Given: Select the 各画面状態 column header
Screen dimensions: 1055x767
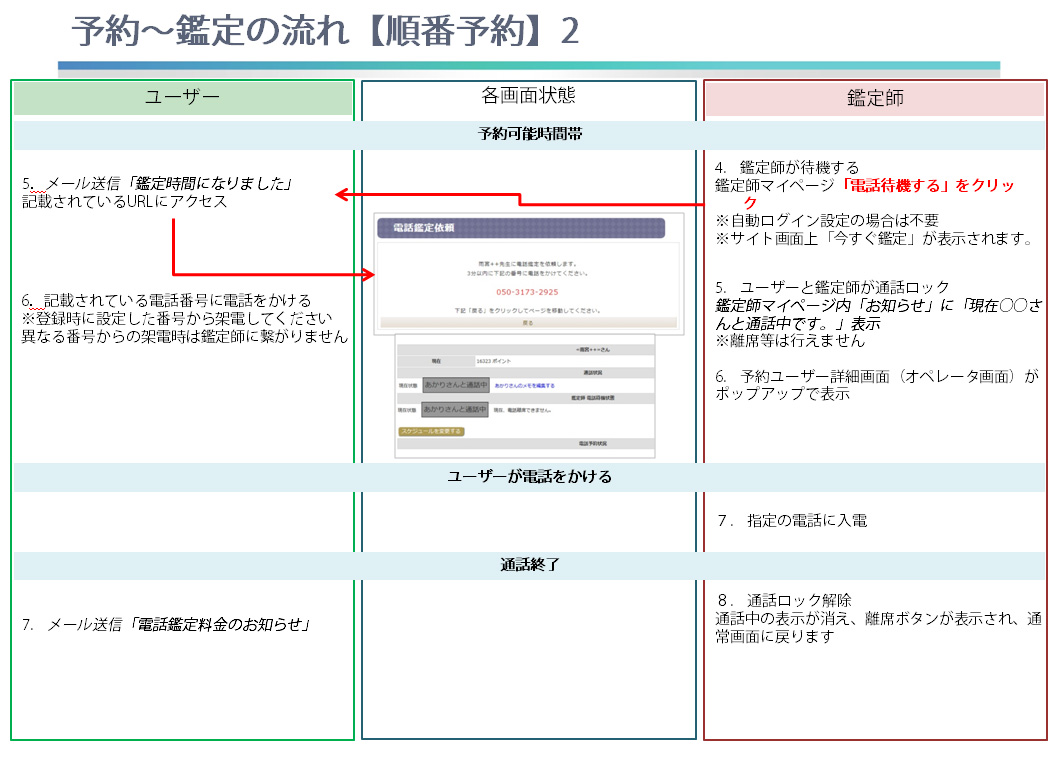Looking at the screenshot, I should point(528,96).
